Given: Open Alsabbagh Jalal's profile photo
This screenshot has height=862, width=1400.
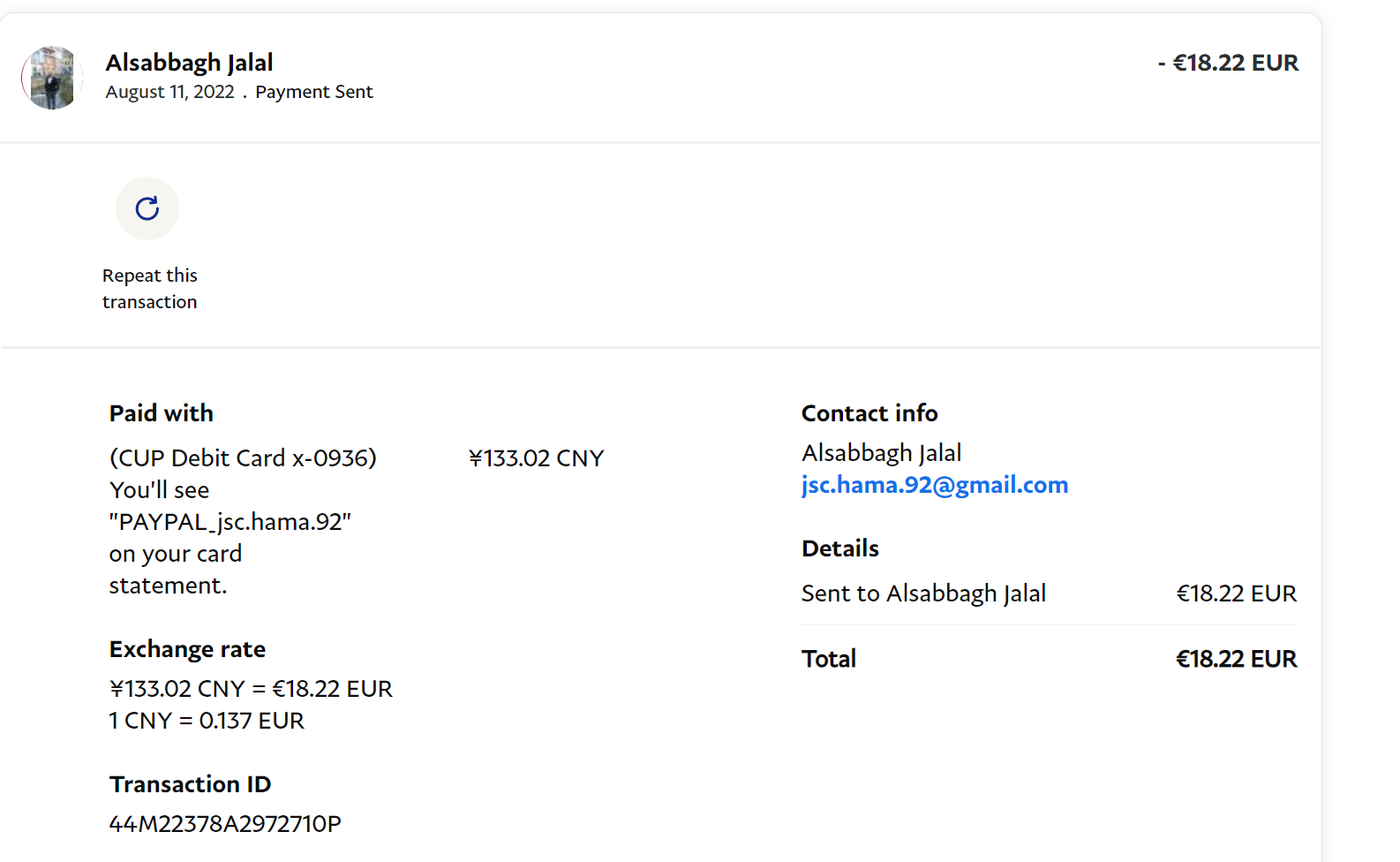Looking at the screenshot, I should coord(52,78).
